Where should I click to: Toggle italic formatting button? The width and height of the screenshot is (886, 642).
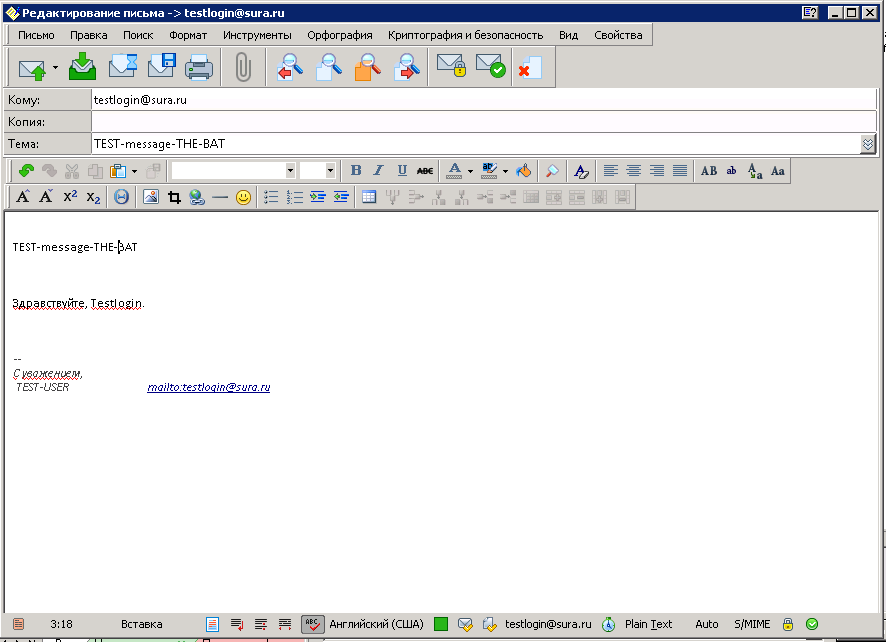[378, 171]
